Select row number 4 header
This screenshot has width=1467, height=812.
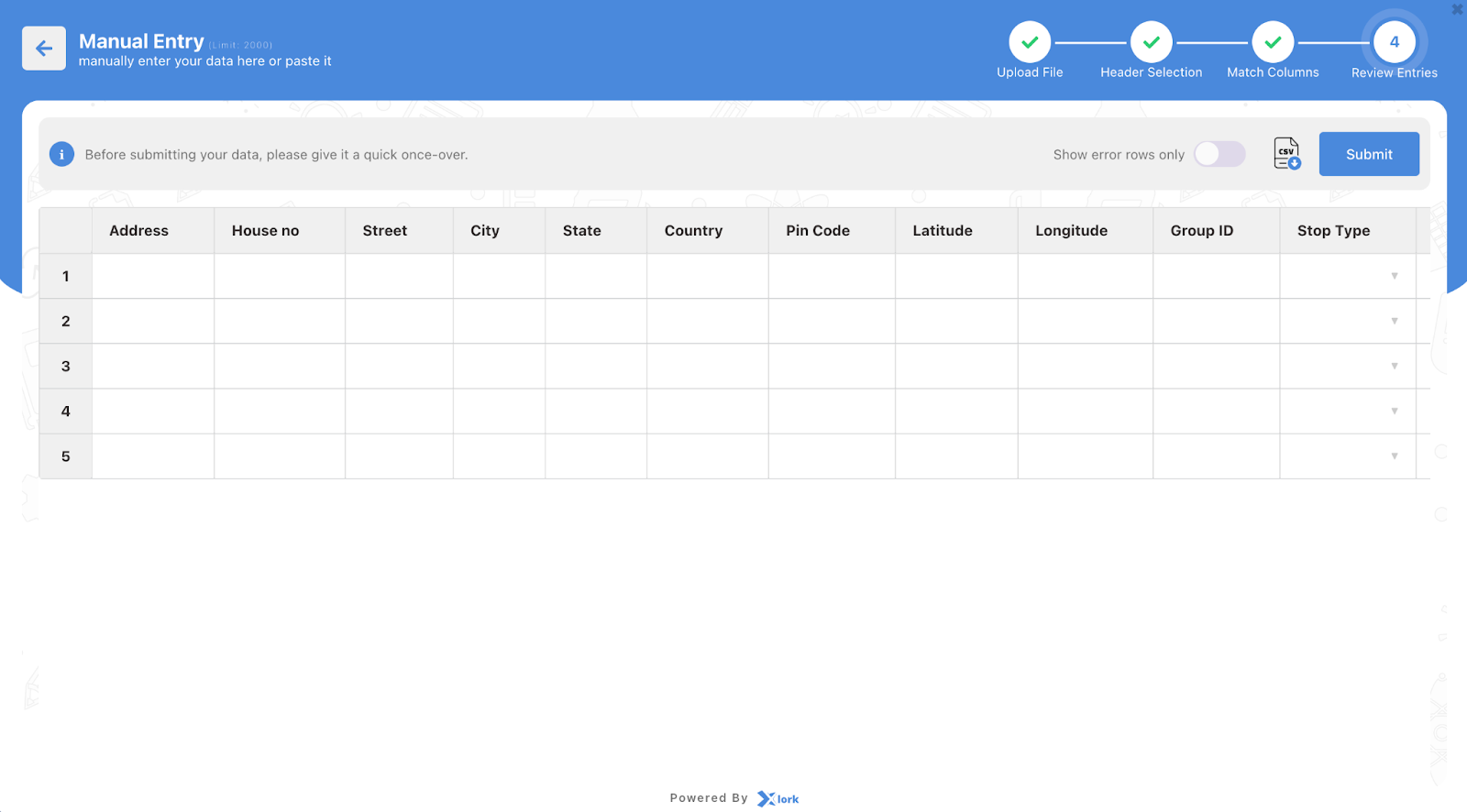tap(66, 411)
